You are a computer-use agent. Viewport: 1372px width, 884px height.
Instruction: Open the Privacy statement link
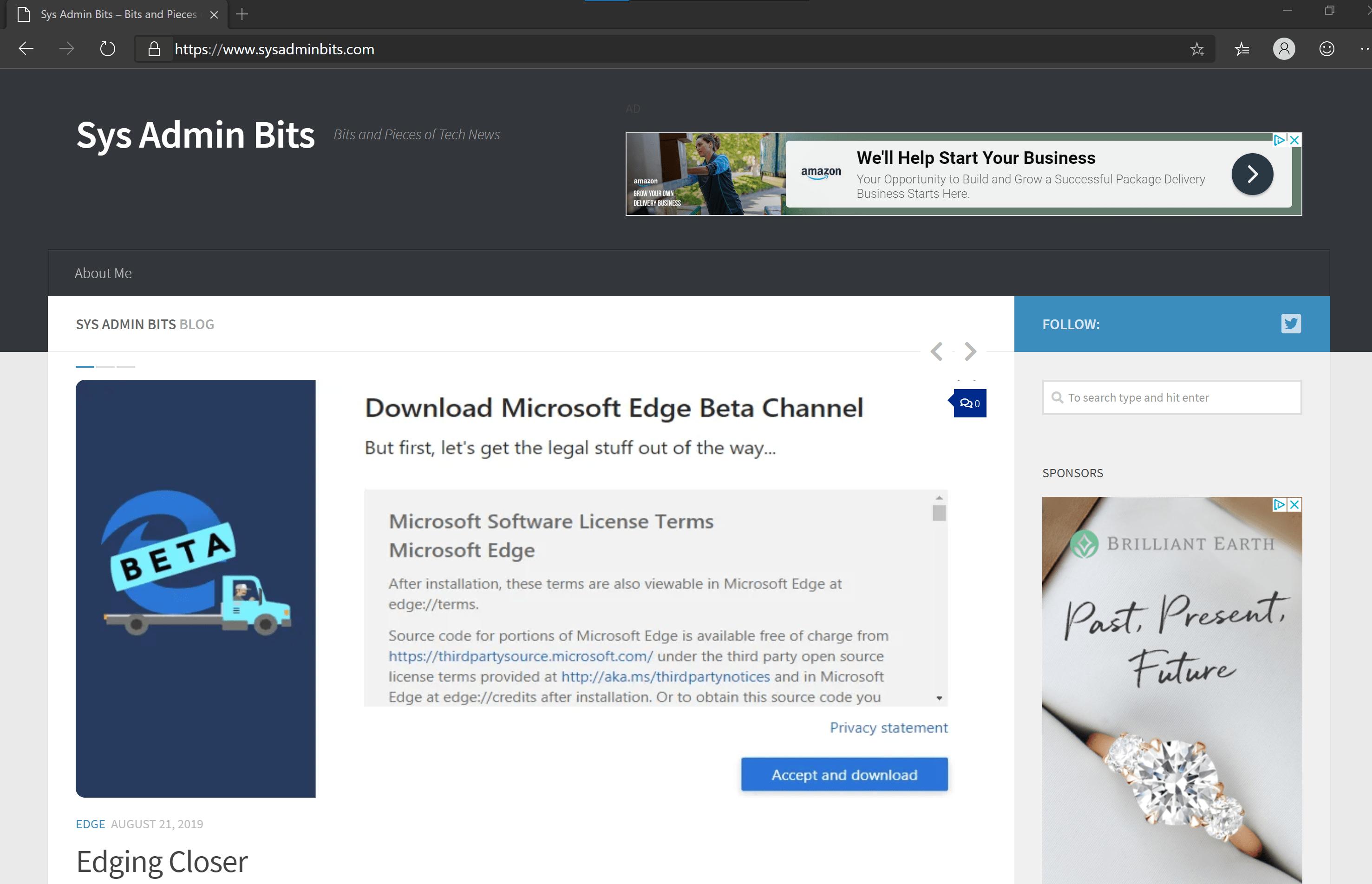click(888, 727)
